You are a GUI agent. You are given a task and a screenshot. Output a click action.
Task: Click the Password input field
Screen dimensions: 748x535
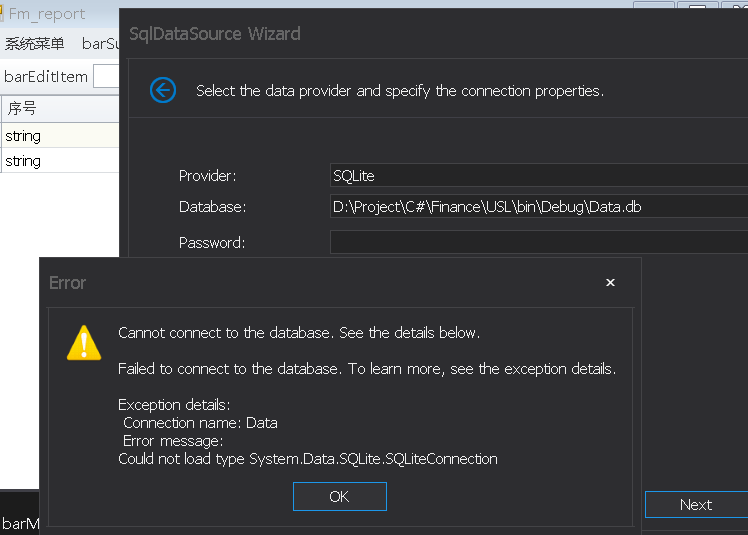click(539, 242)
